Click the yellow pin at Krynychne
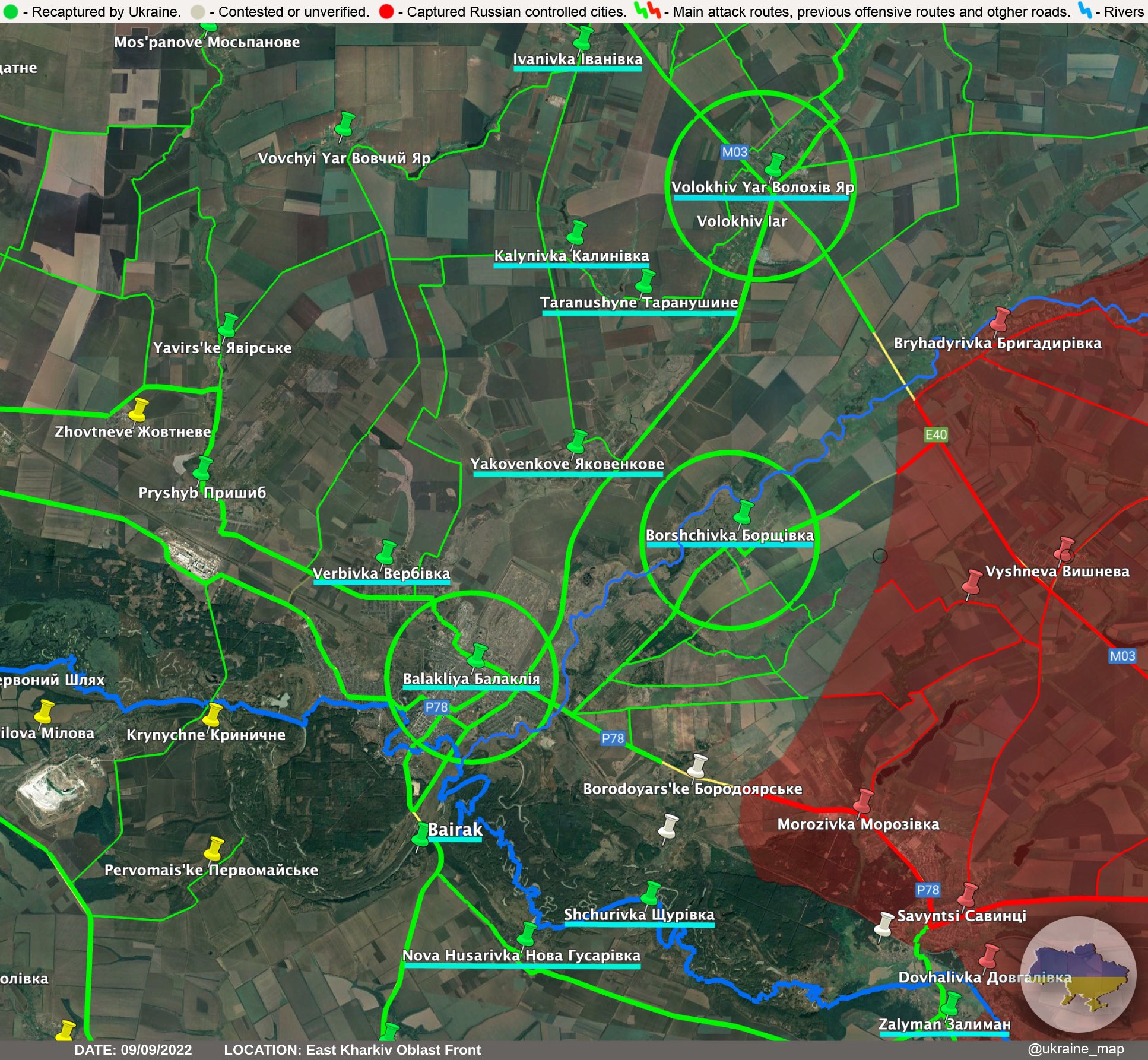The height and width of the screenshot is (1060, 1148). click(213, 715)
